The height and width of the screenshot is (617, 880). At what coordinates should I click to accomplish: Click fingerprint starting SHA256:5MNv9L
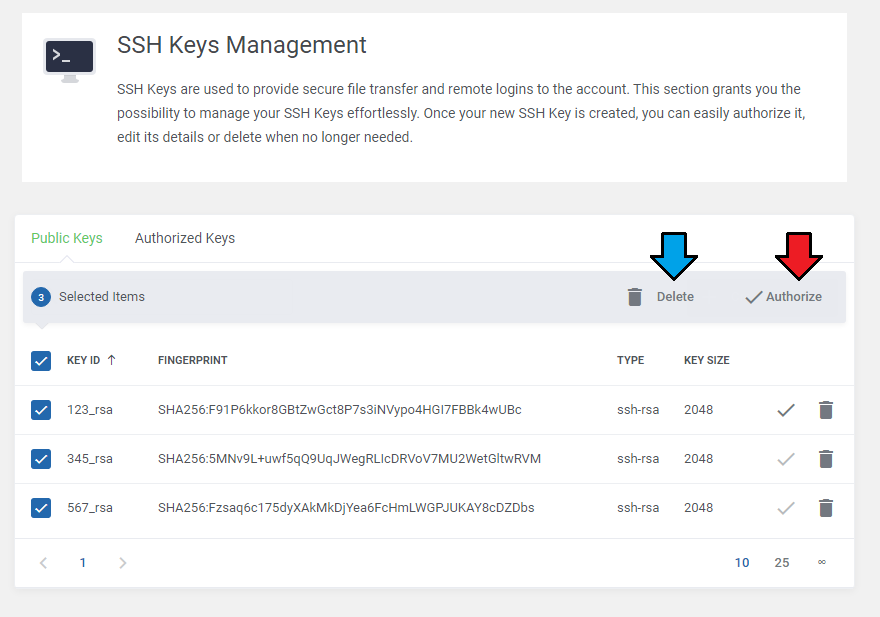[349, 459]
